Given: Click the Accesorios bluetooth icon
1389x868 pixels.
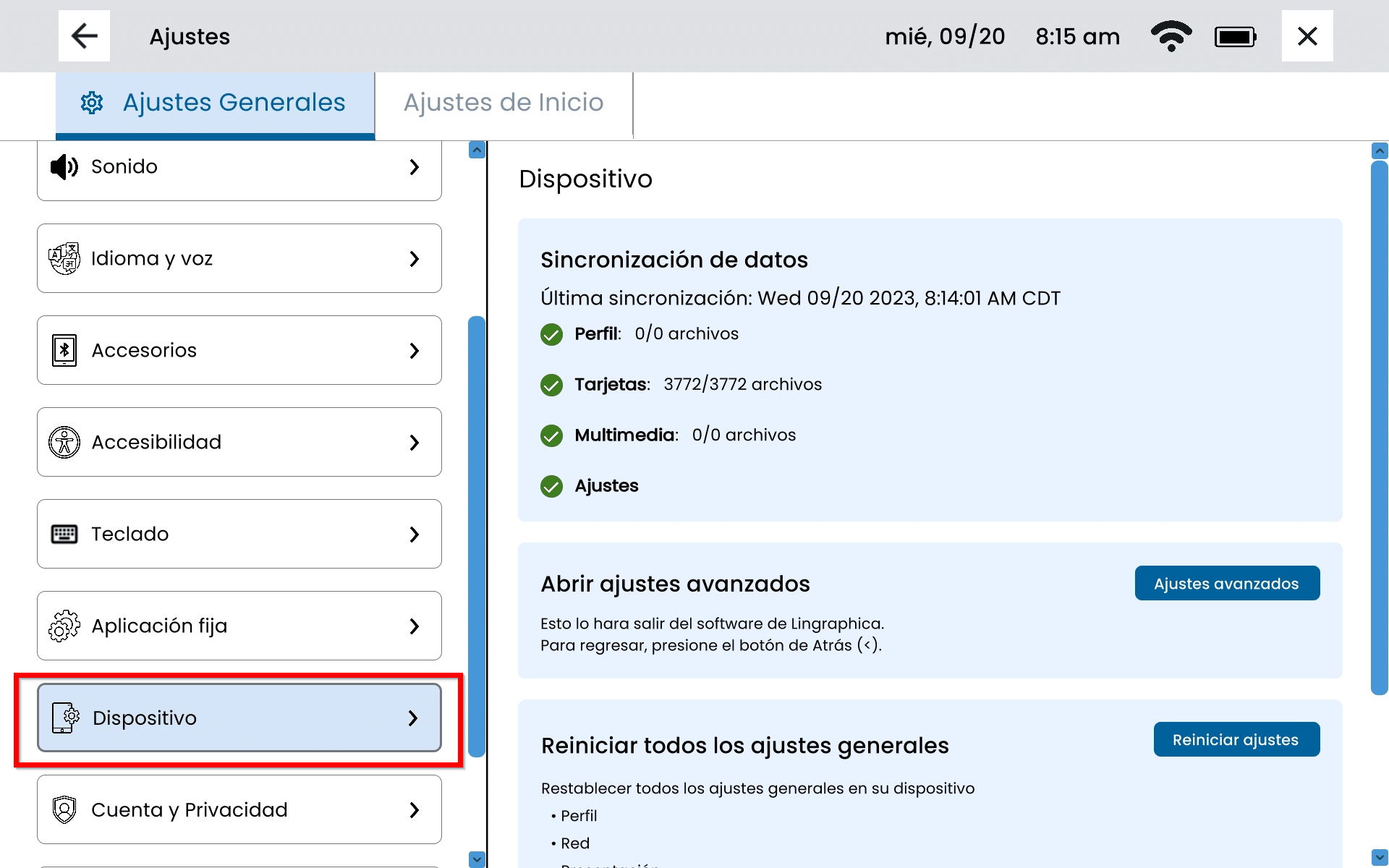Looking at the screenshot, I should click(x=64, y=350).
